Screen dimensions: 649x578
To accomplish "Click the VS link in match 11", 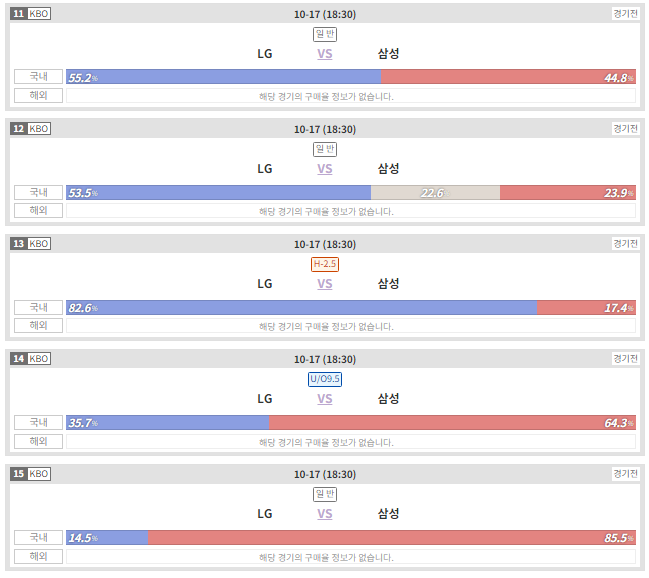I will [x=324, y=54].
